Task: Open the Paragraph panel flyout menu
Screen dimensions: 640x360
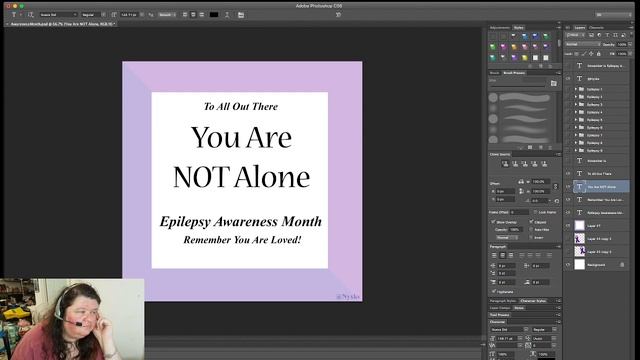Action: click(558, 247)
